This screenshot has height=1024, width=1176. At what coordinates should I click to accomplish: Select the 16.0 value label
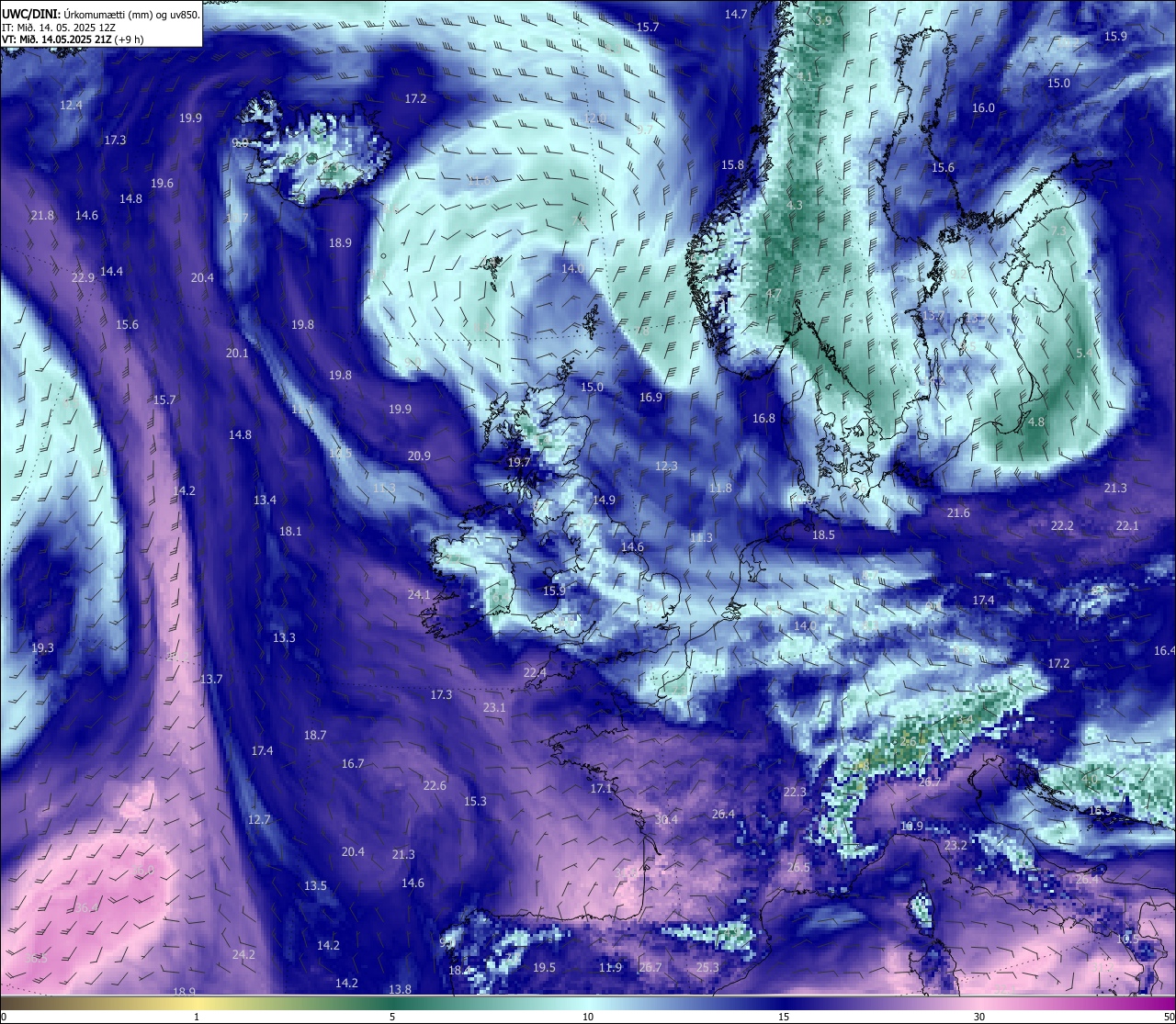click(x=983, y=108)
